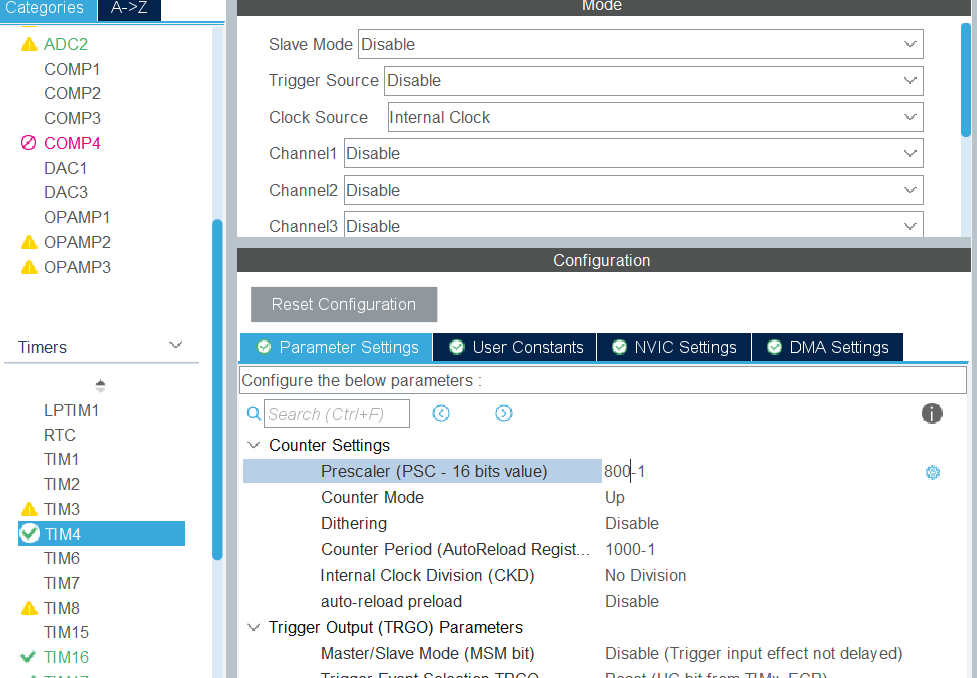977x678 pixels.
Task: Select ADC2 in the peripheral list
Action: pos(66,44)
